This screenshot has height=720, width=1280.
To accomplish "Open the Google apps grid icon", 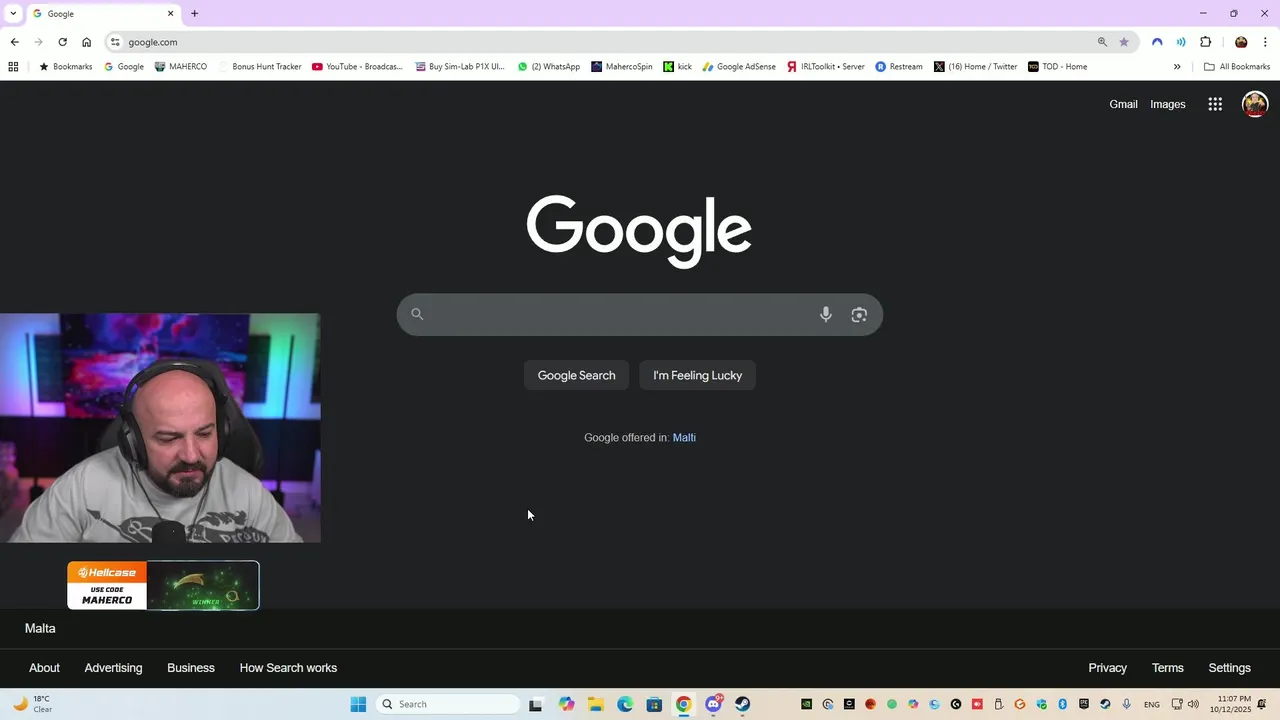I will pos(1215,104).
